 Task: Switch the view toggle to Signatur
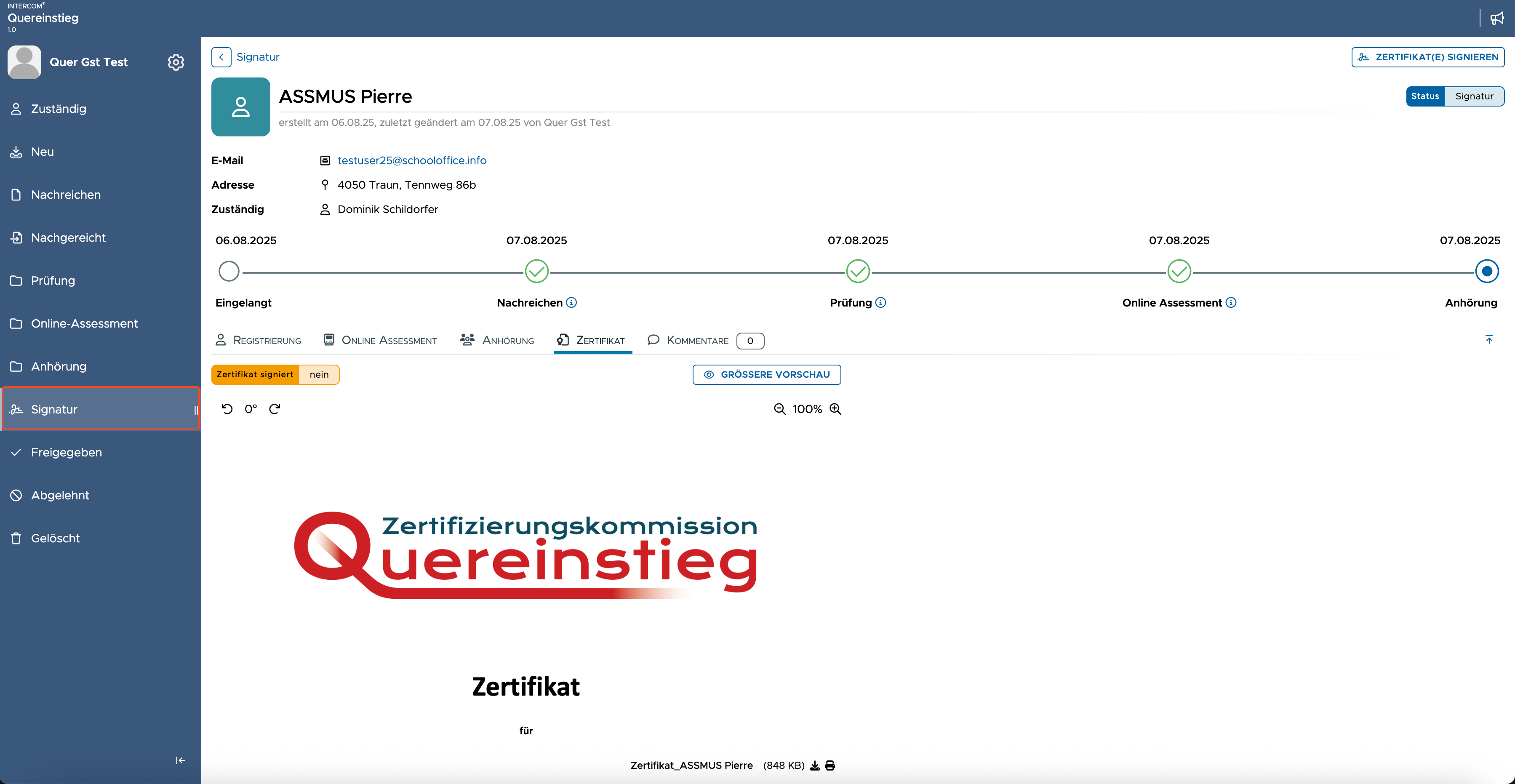pos(1474,96)
